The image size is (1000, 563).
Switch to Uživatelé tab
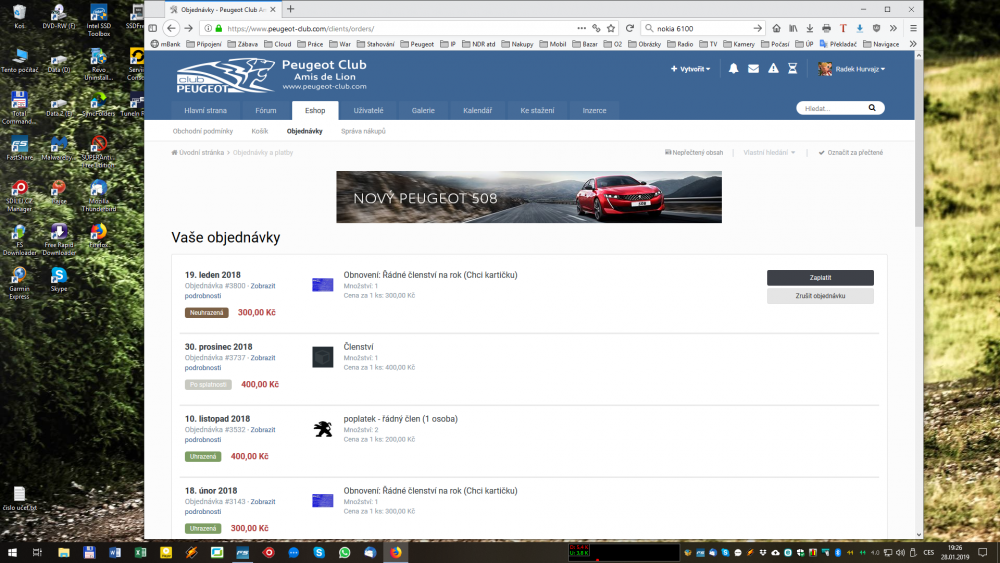click(x=369, y=110)
